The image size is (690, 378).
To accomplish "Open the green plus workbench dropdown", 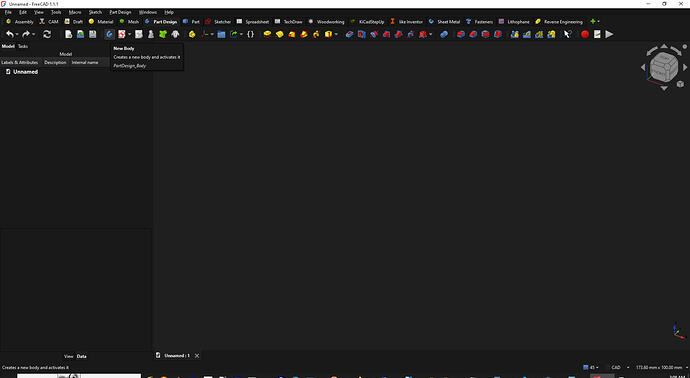I will pyautogui.click(x=595, y=22).
